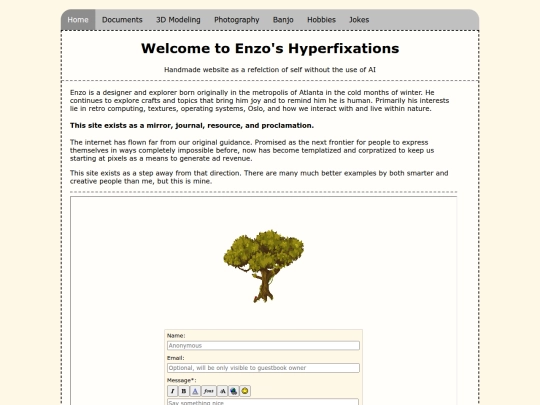Click the paragraph starting 'Enzo is a designer'
The image size is (540, 405).
click(x=259, y=101)
